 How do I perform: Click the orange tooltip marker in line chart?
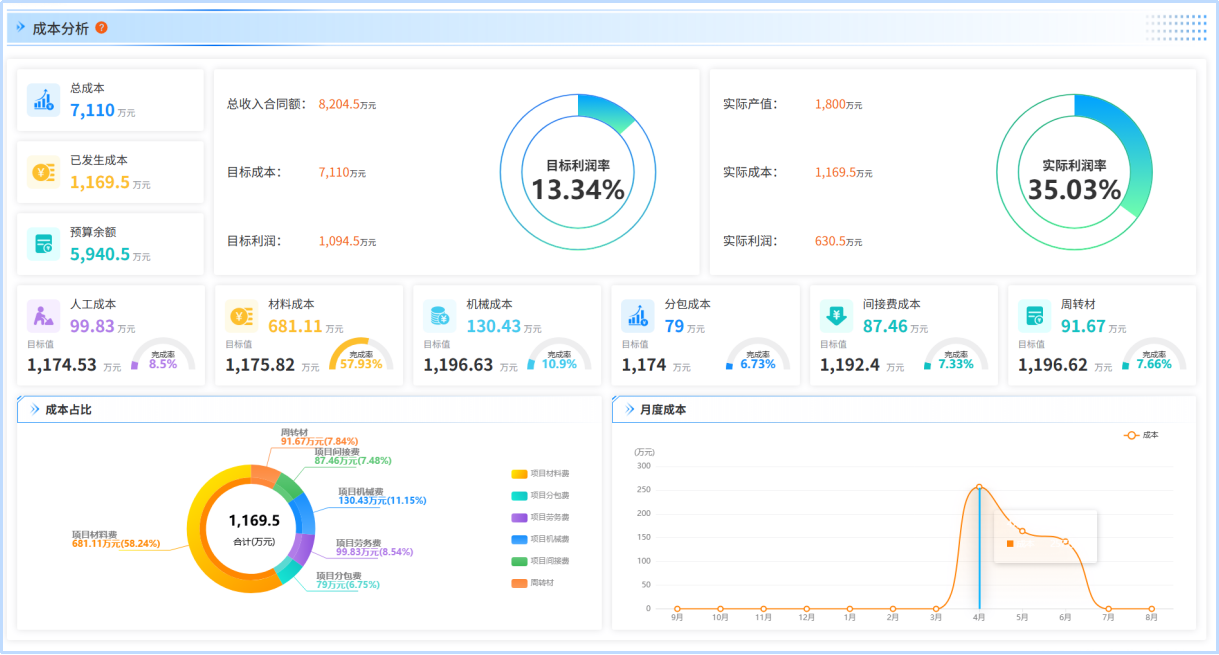click(1010, 543)
